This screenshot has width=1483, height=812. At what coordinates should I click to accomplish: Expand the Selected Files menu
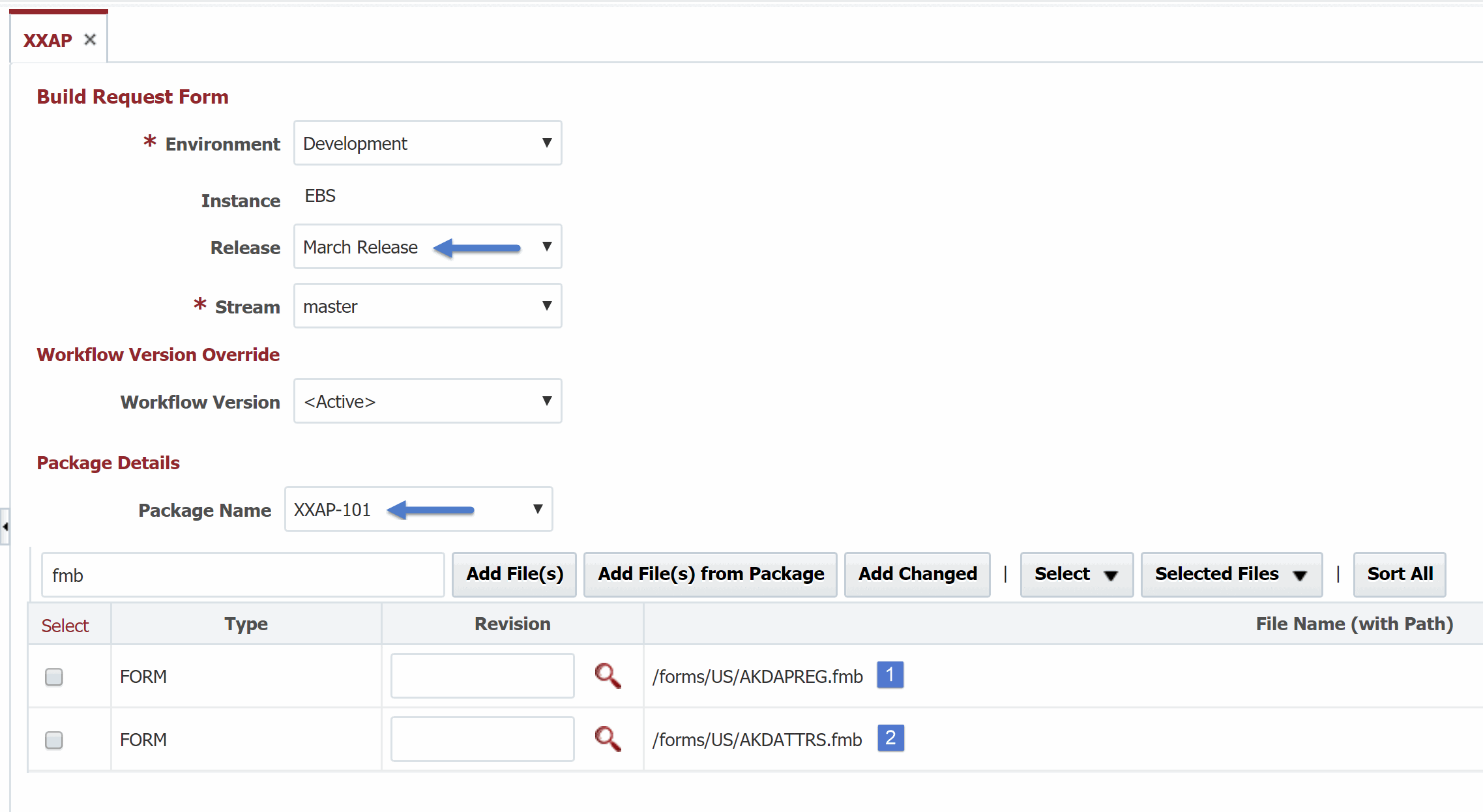[x=1231, y=574]
